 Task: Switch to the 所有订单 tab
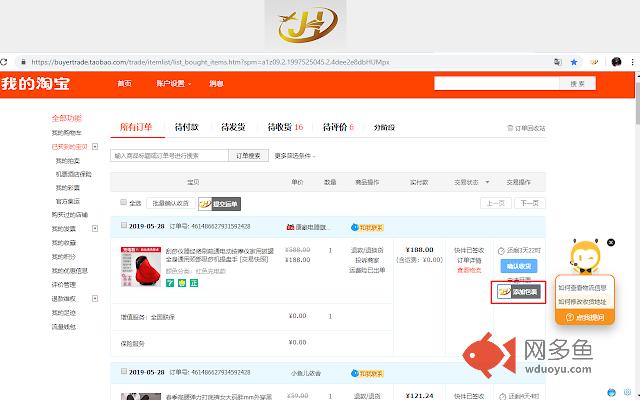click(136, 127)
